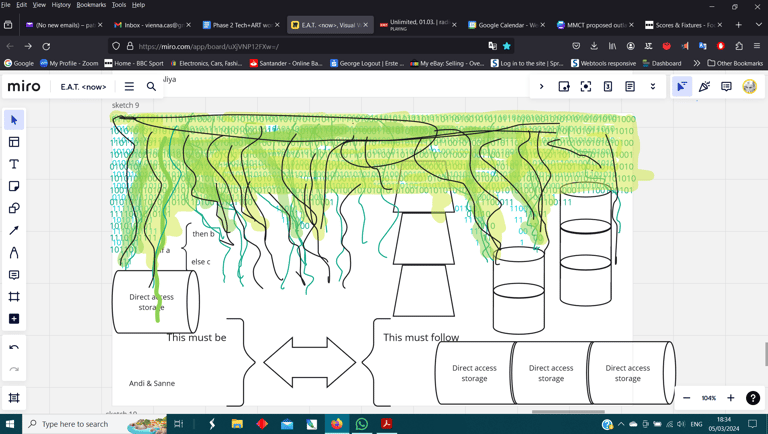Open Other Bookmarks folder
This screenshot has width=768, height=434.
point(735,63)
